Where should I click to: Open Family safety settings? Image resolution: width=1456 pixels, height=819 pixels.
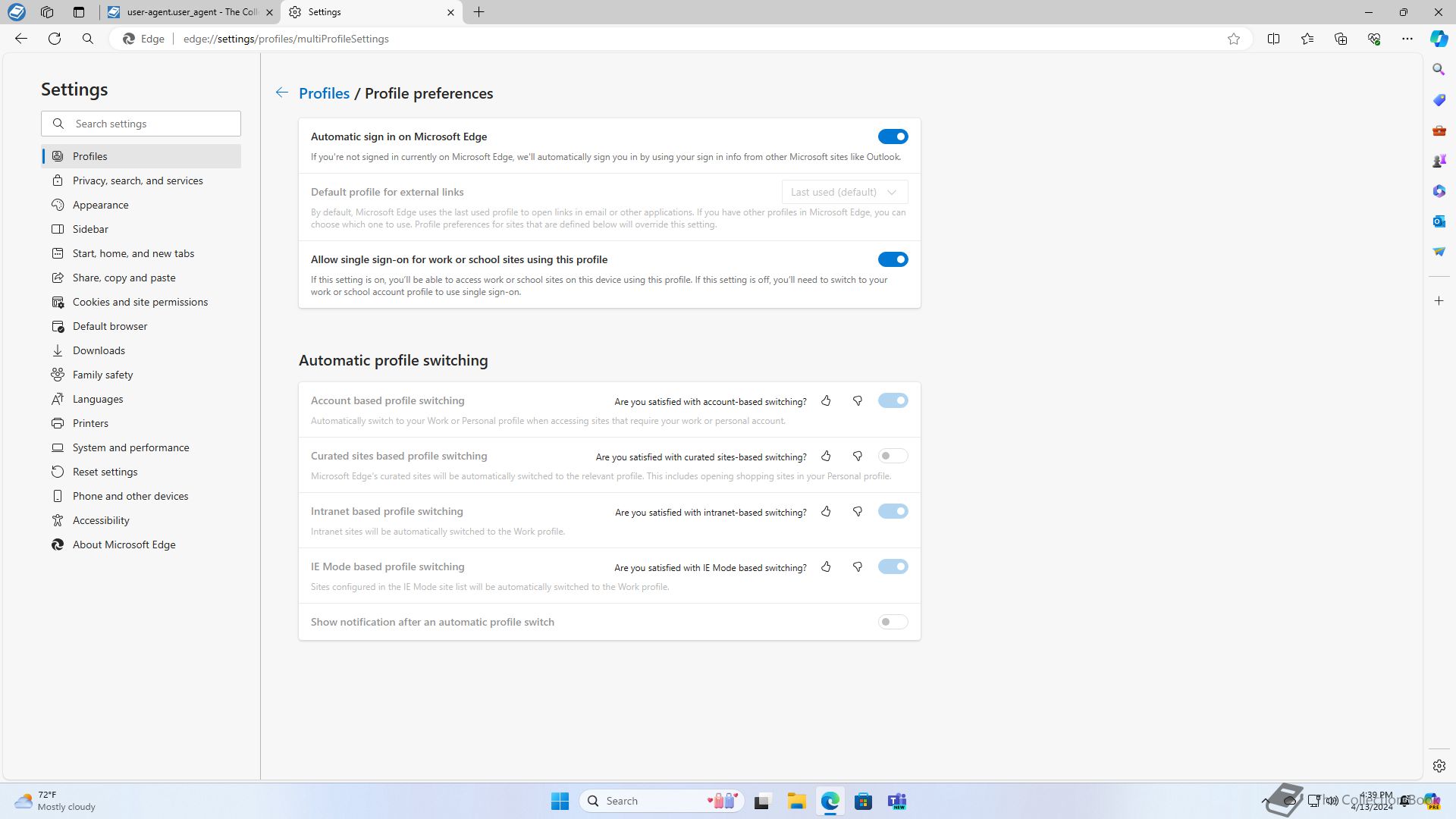pyautogui.click(x=141, y=375)
